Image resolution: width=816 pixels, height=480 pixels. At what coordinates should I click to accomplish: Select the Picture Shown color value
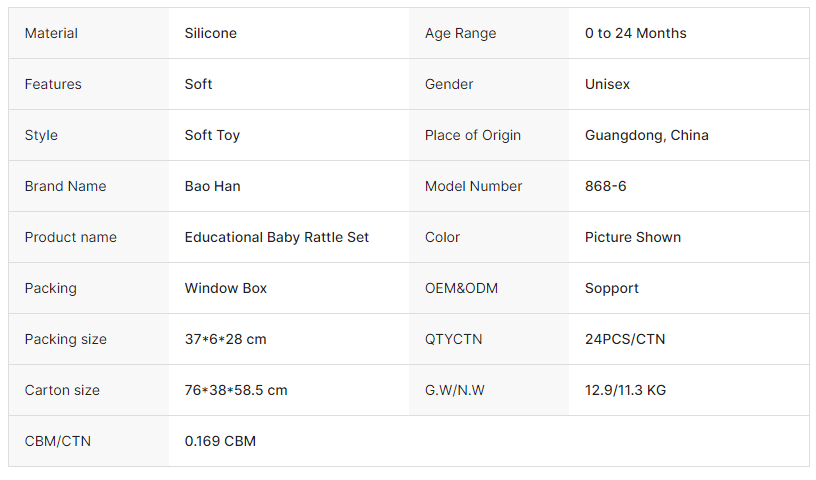[633, 237]
